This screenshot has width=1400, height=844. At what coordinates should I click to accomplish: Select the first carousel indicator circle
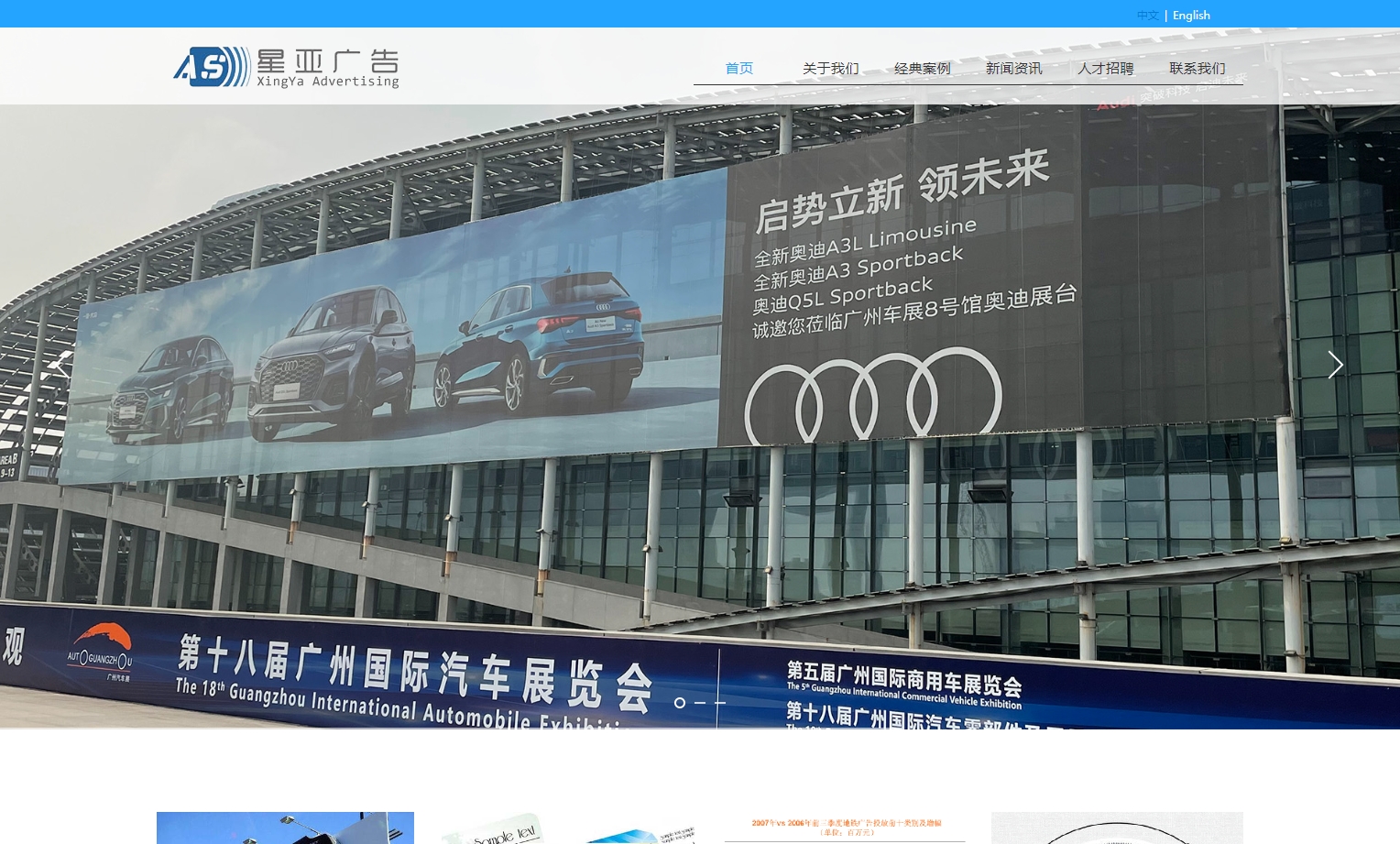[680, 703]
